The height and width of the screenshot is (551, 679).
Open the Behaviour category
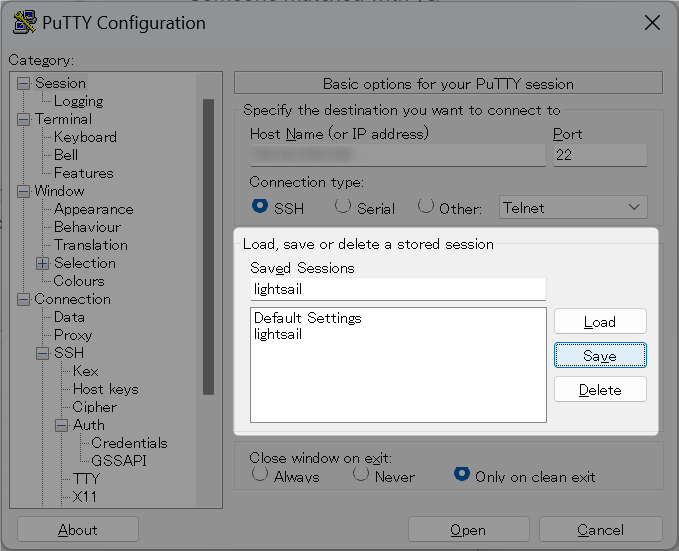pyautogui.click(x=87, y=227)
